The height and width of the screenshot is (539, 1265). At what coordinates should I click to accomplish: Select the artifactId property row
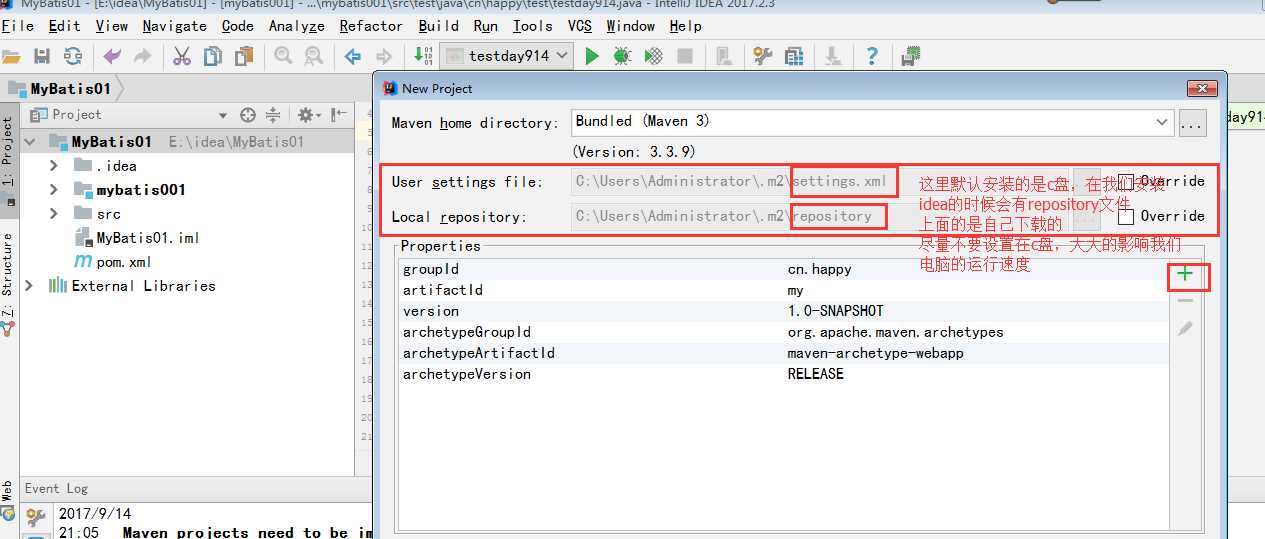tap(783, 290)
